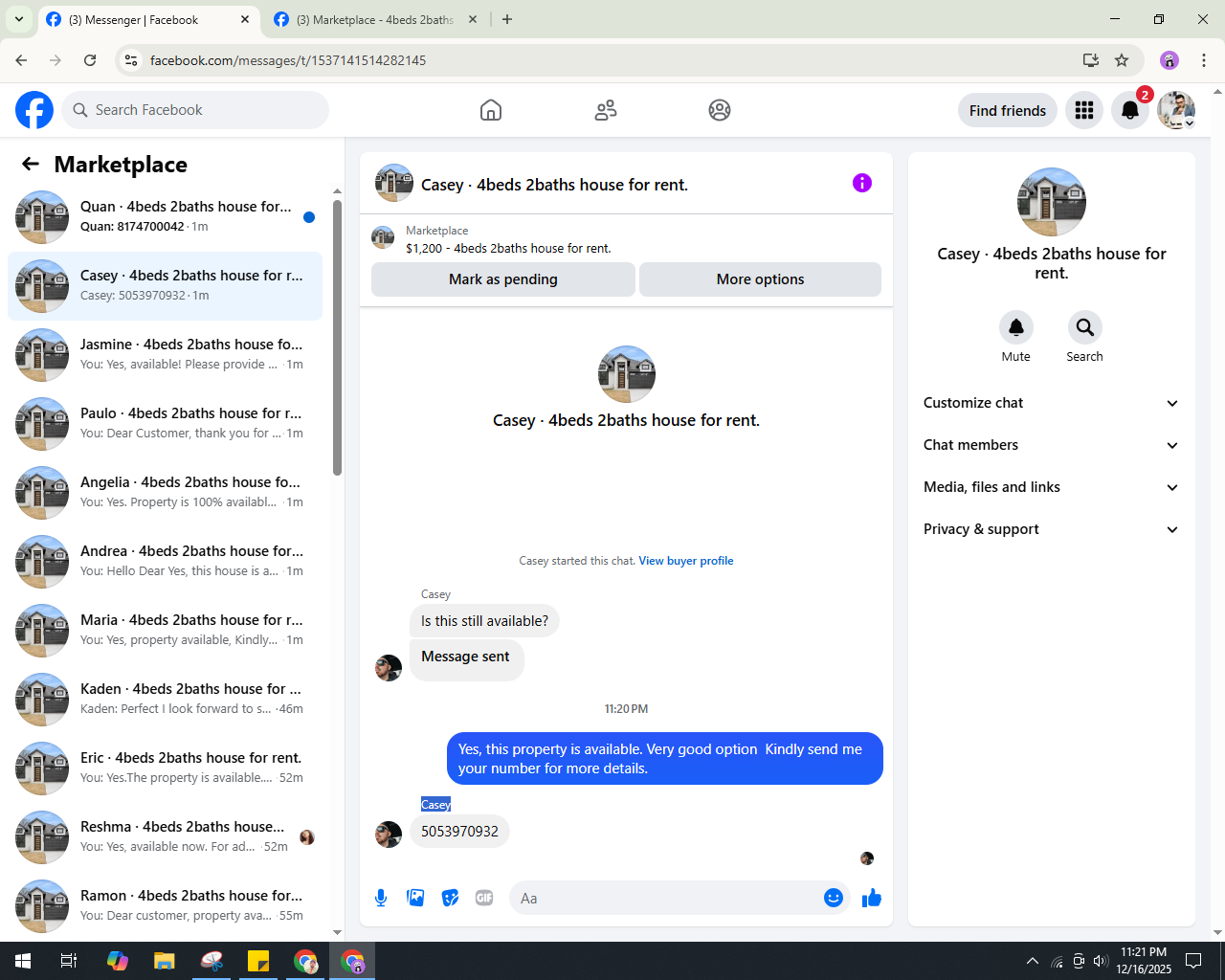Open File Explorer from the taskbar
This screenshot has height=980, width=1225.
tap(165, 961)
